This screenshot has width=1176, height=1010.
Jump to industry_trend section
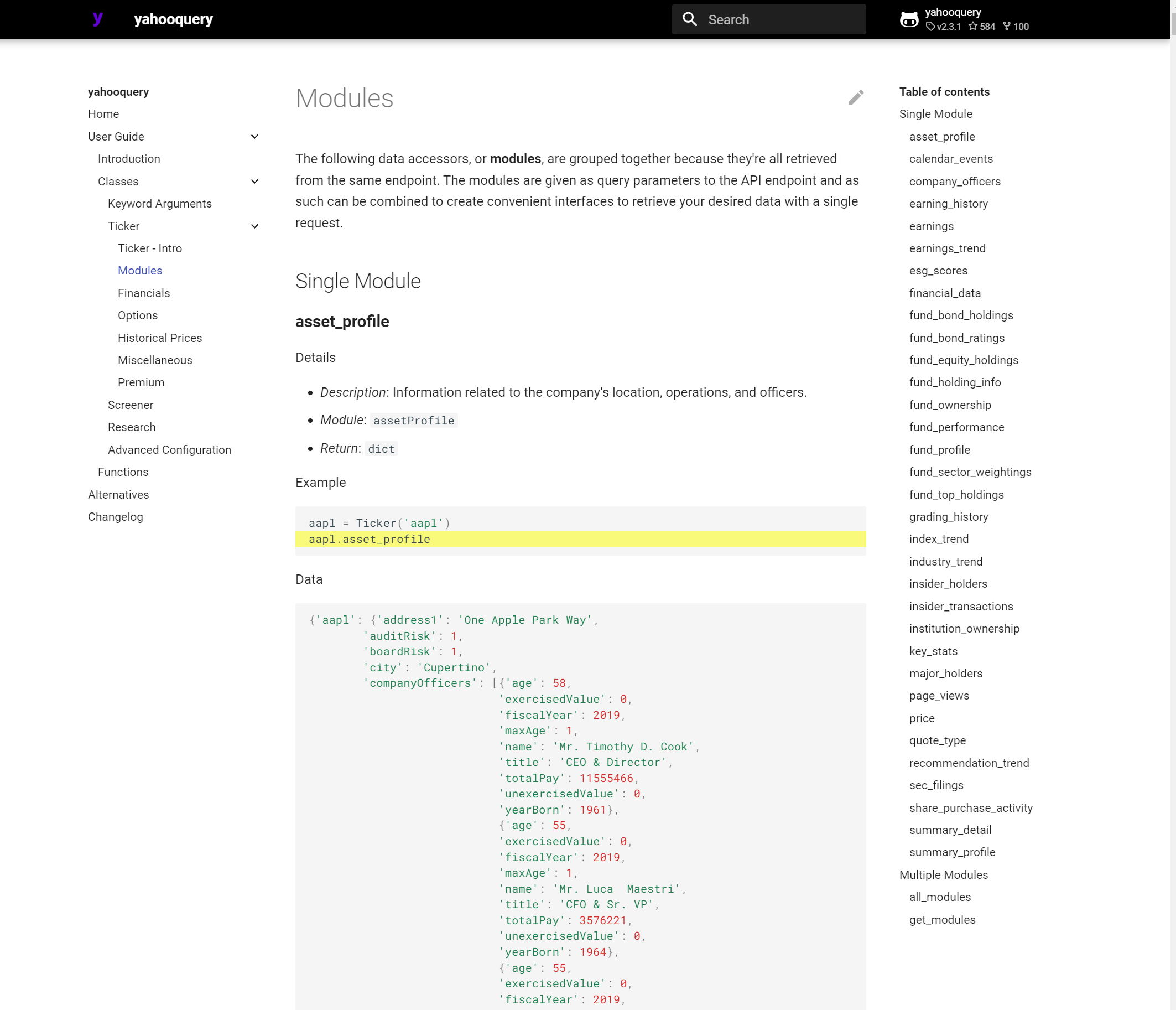[946, 562]
